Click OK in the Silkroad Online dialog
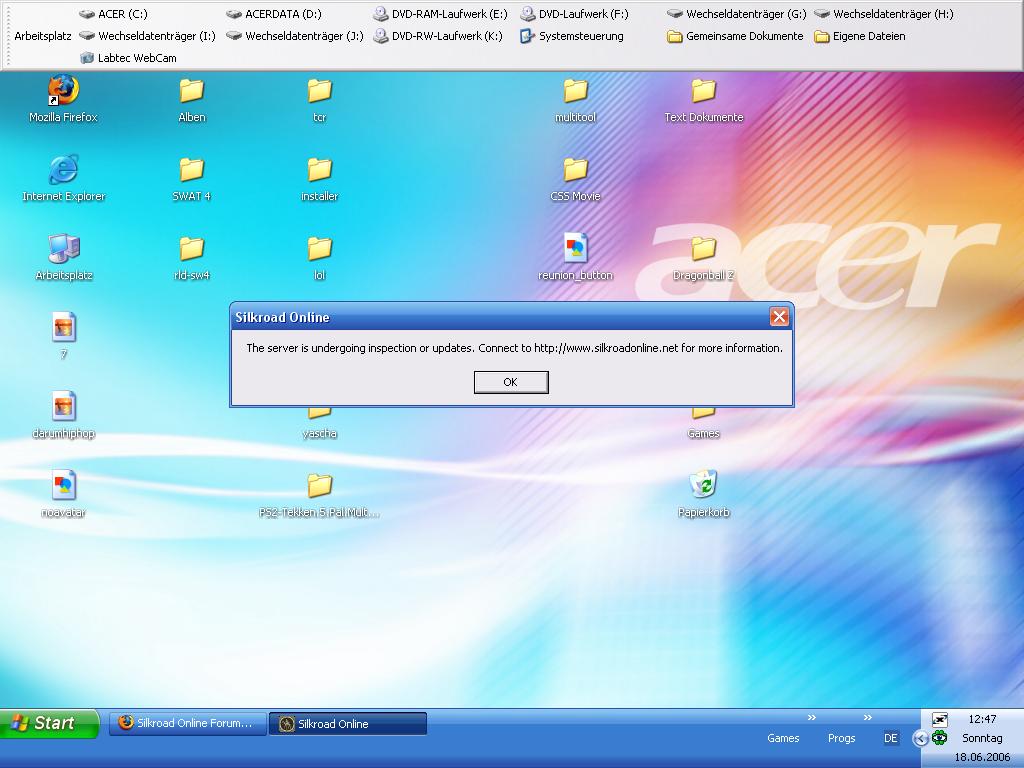Screen dimensions: 1024x768 tap(510, 382)
